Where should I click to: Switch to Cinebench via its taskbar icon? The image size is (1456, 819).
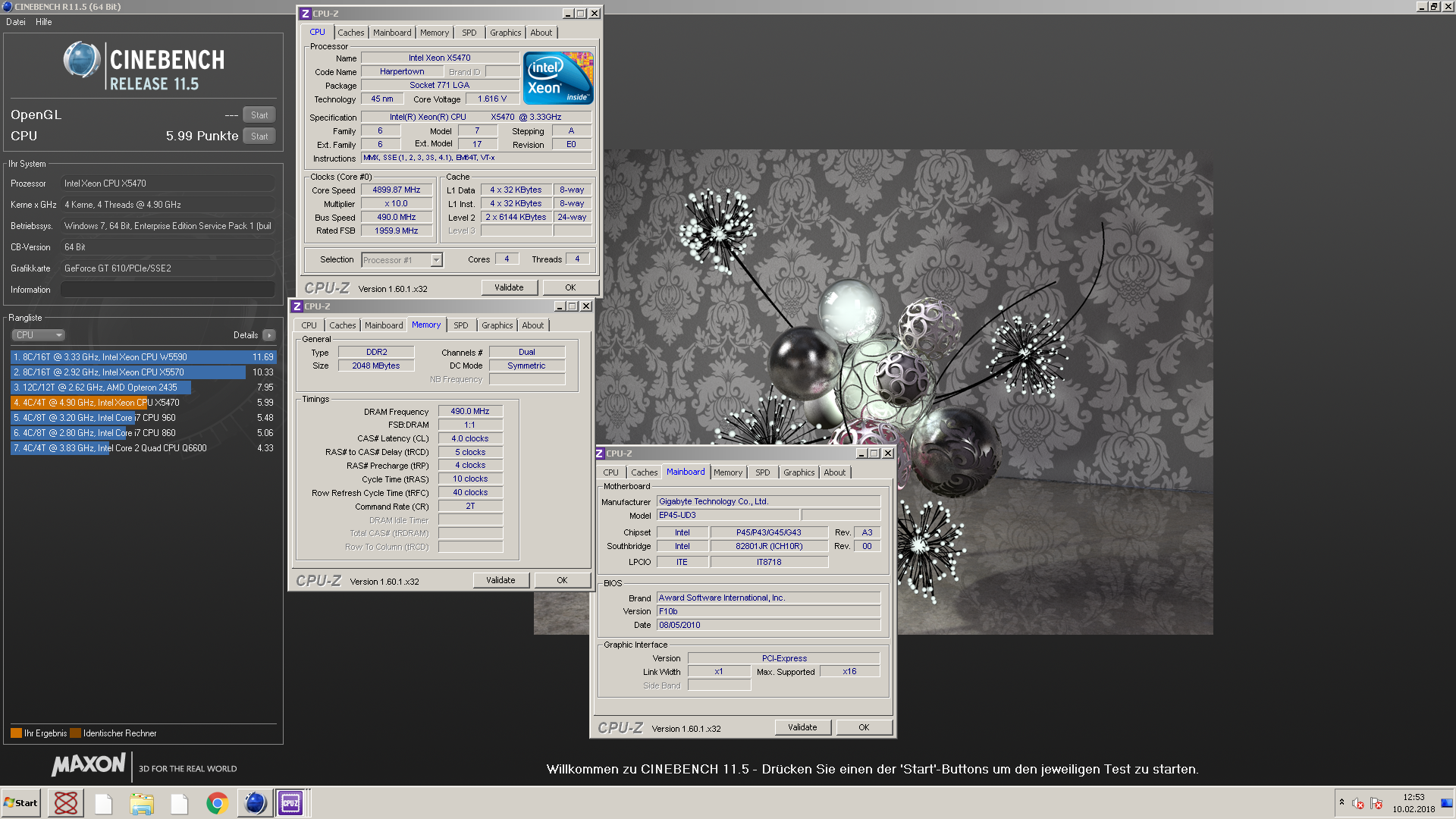pos(255,802)
